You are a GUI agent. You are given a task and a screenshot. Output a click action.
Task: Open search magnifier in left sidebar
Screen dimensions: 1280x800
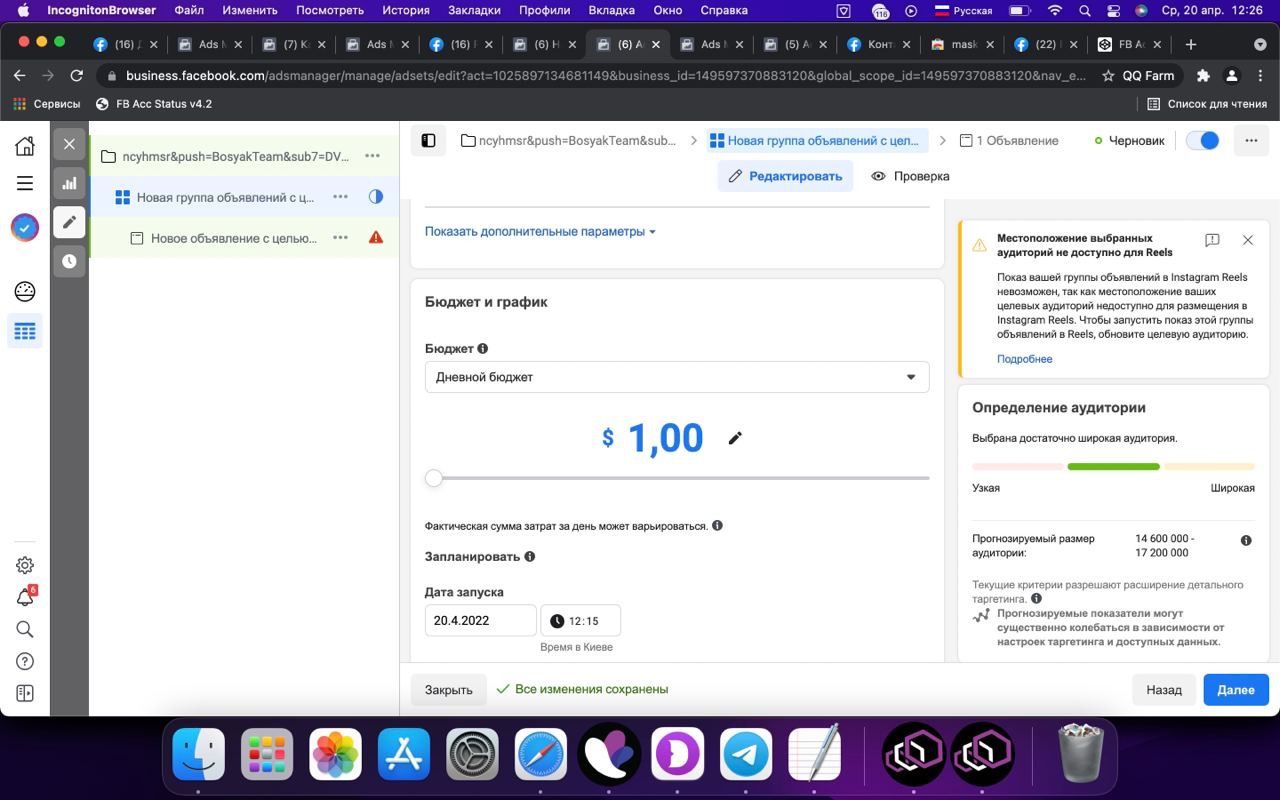click(25, 629)
